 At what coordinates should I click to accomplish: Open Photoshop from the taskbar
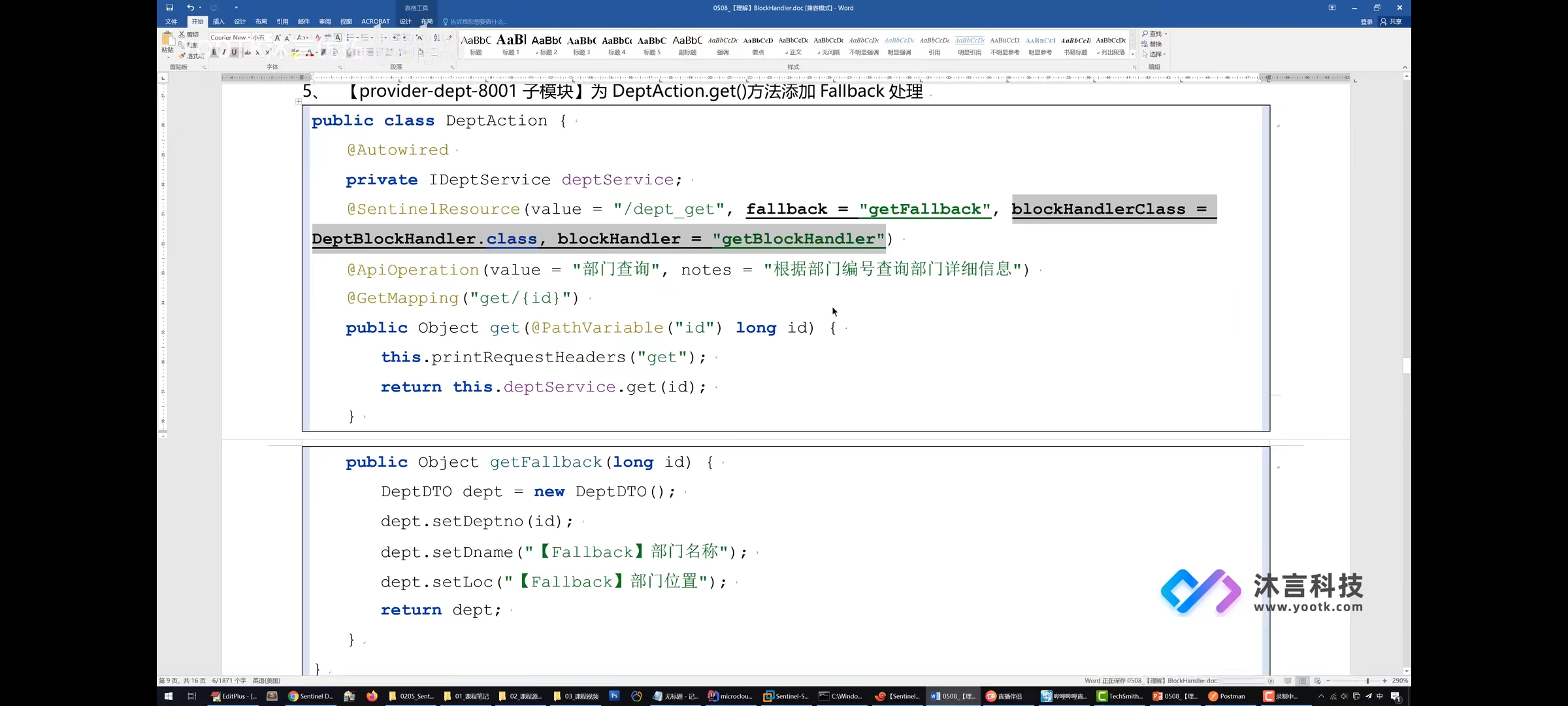(x=614, y=696)
